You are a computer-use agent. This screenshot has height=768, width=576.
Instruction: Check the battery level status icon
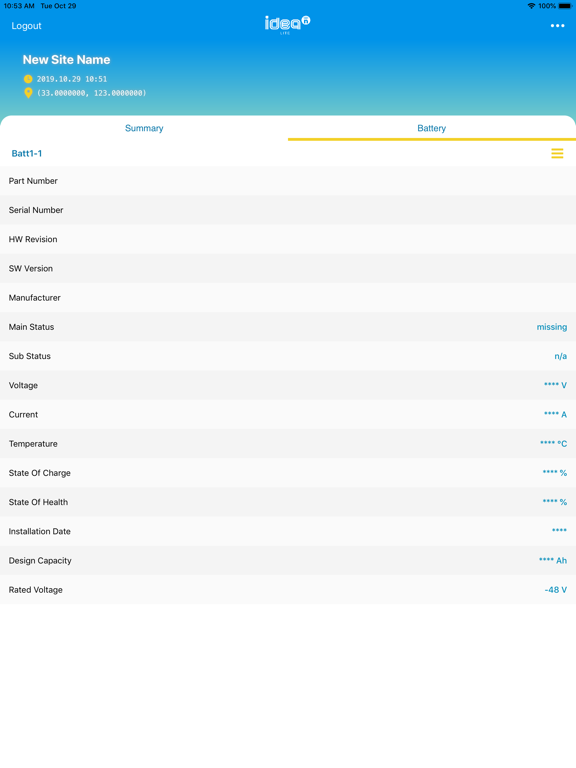coord(565,6)
